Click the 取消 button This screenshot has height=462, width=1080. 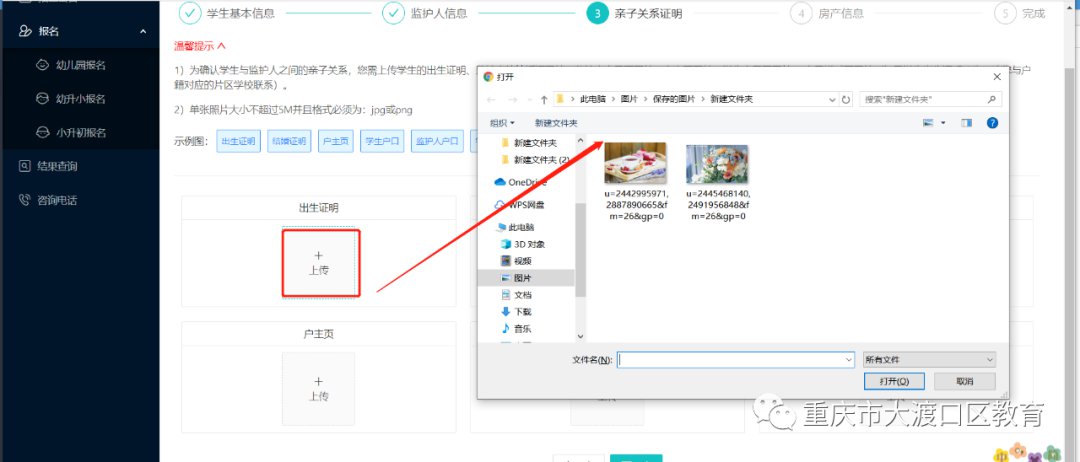coord(964,381)
